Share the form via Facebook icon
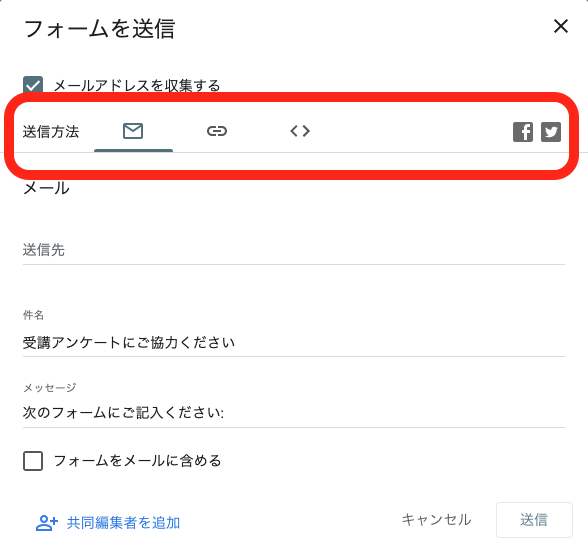Viewport: 588px width, 555px height. [x=523, y=132]
